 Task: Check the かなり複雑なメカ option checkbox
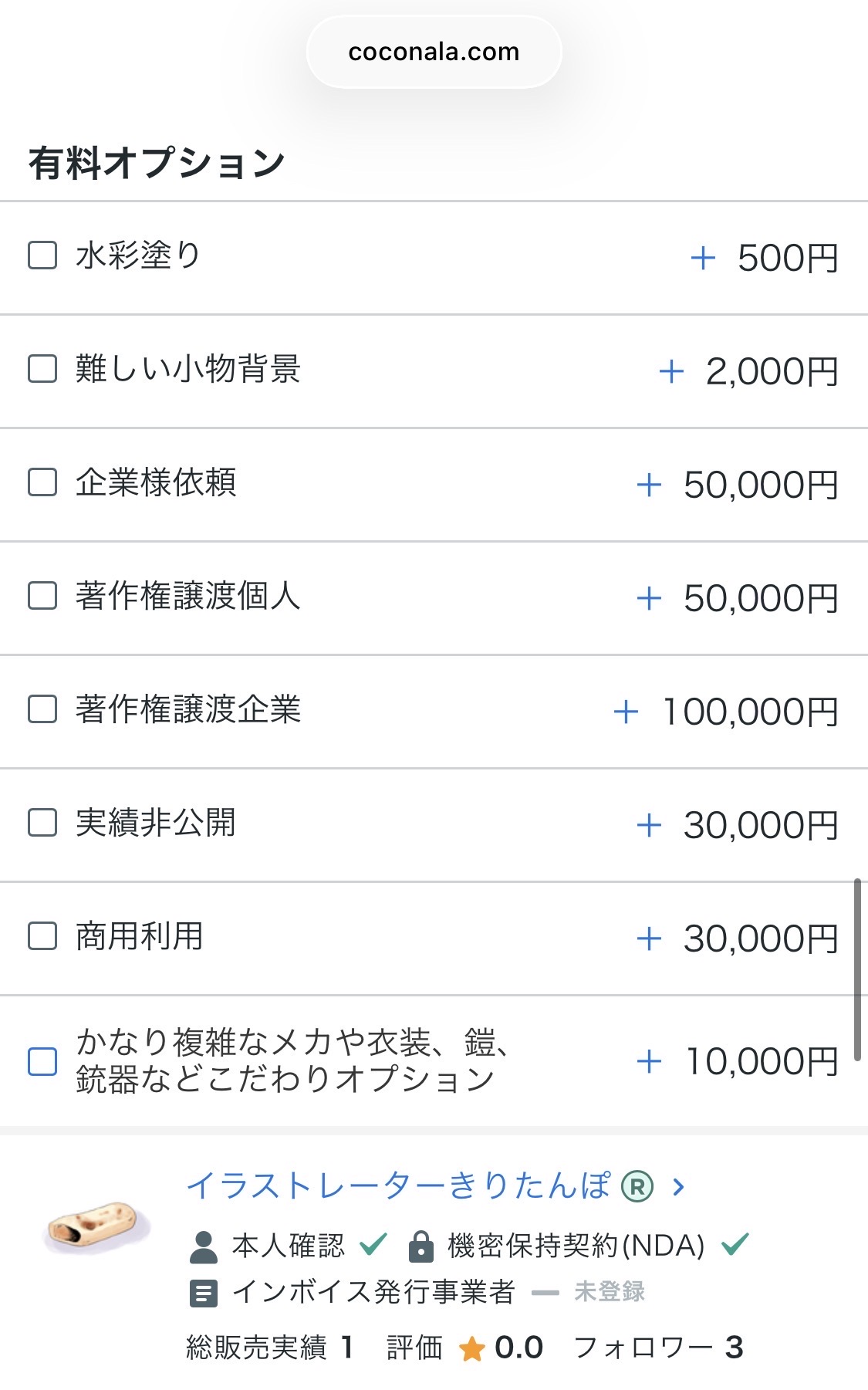pyautogui.click(x=42, y=1061)
